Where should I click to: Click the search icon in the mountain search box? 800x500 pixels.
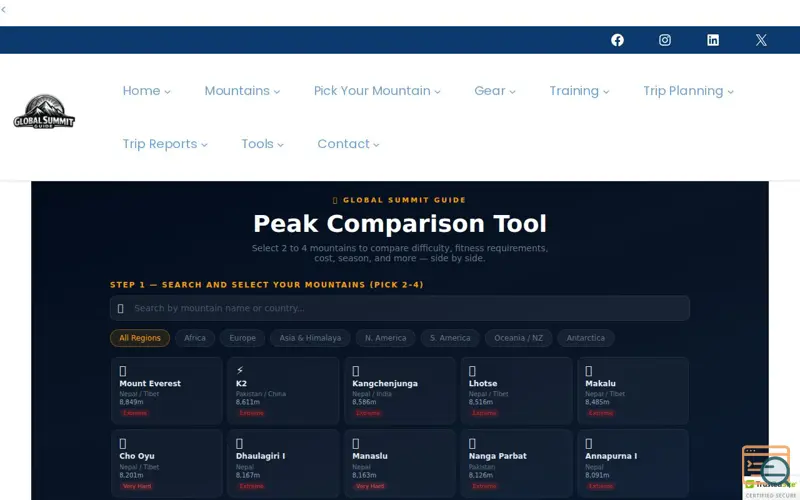pos(120,308)
